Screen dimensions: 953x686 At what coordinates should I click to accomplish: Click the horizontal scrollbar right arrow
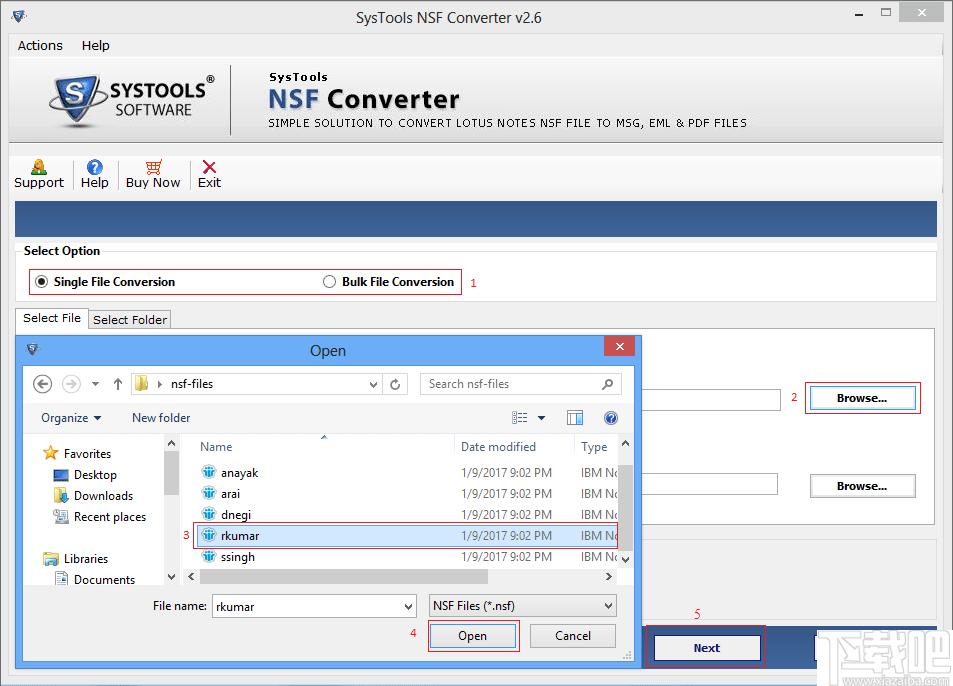609,576
